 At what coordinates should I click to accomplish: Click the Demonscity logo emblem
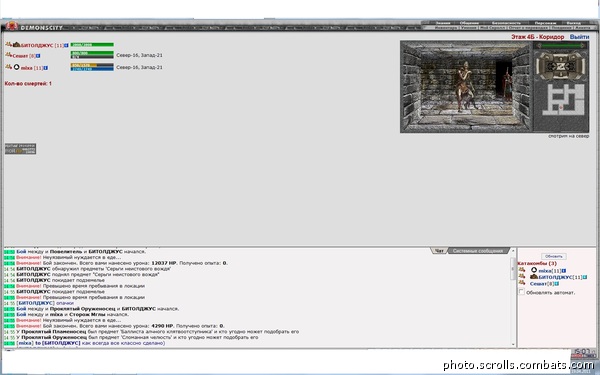[12, 26]
